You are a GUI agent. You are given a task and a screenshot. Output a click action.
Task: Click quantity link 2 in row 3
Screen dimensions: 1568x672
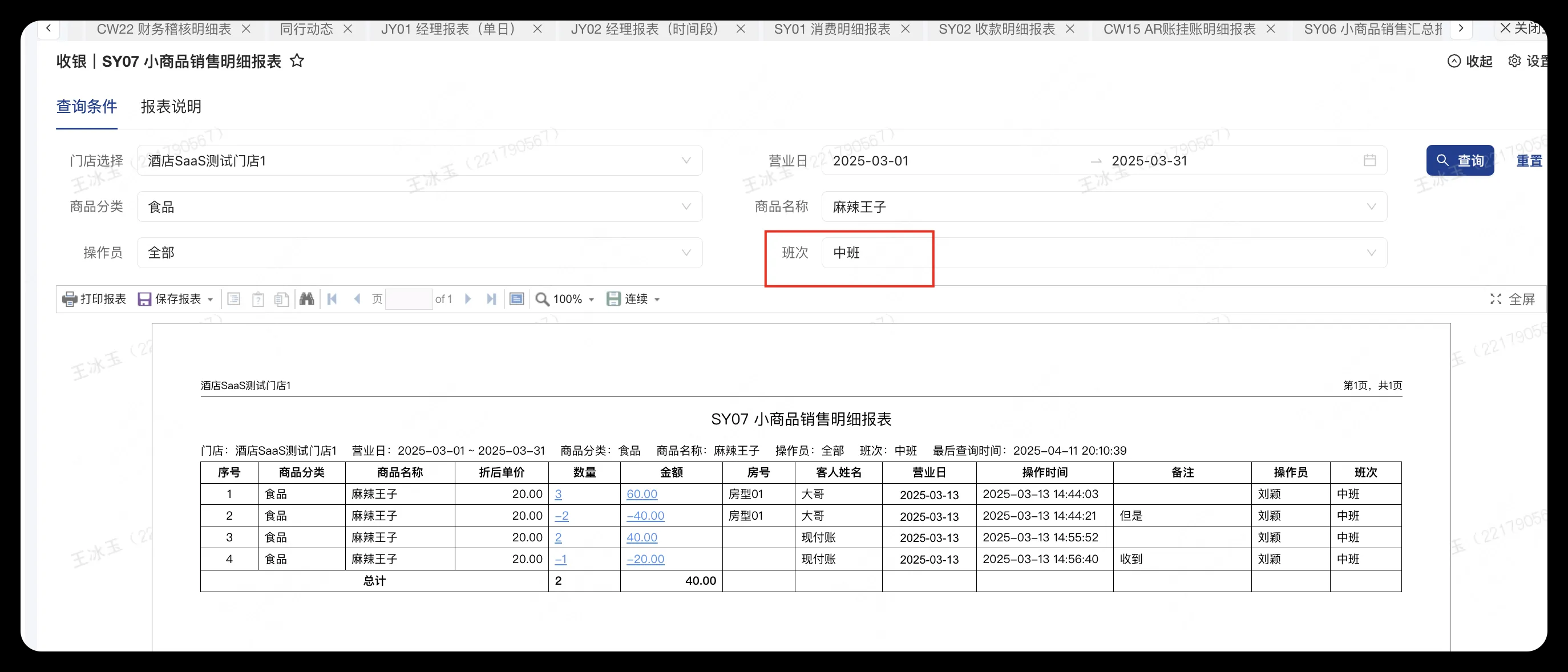[558, 537]
